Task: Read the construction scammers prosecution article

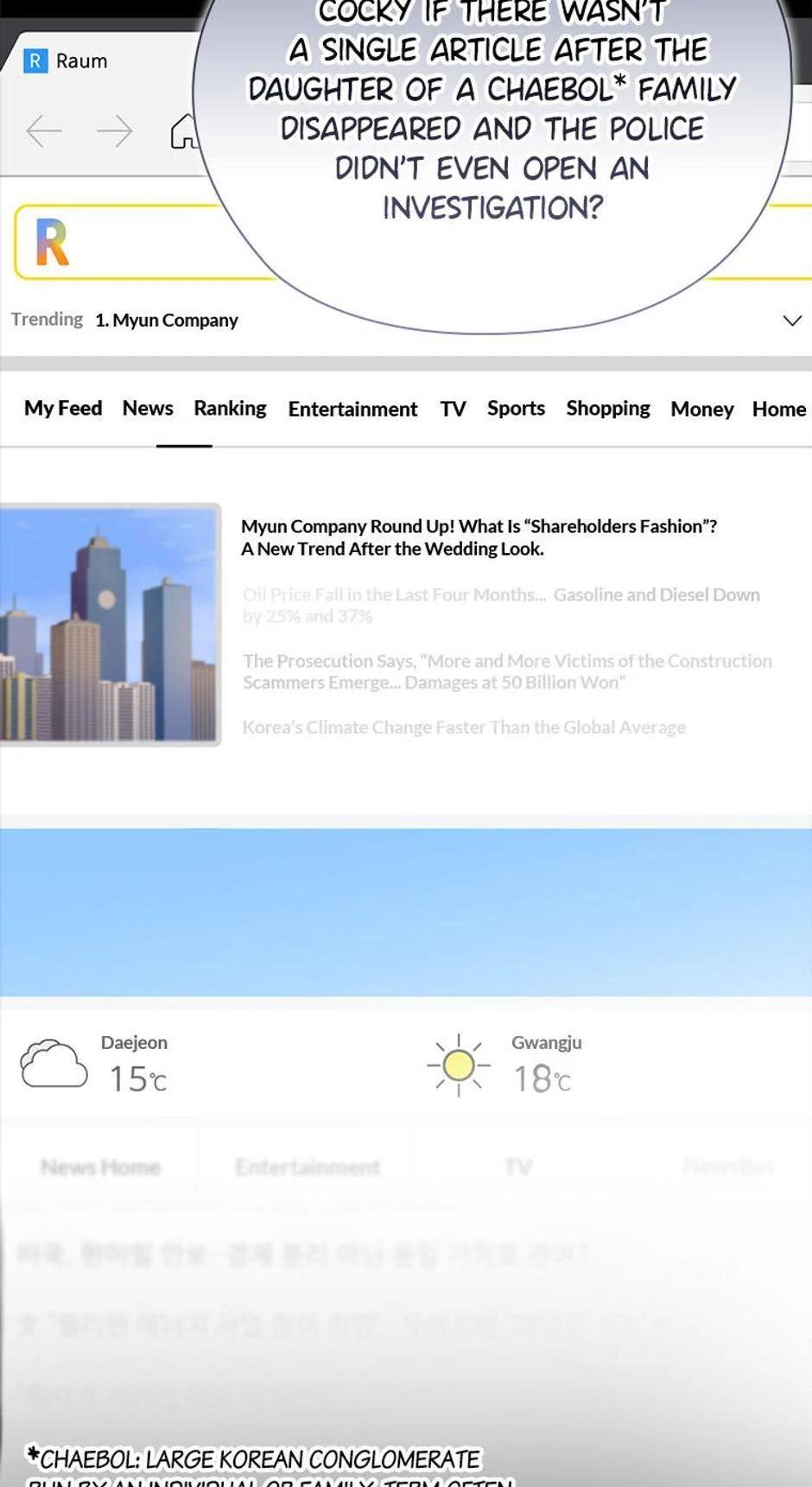Action: (507, 671)
